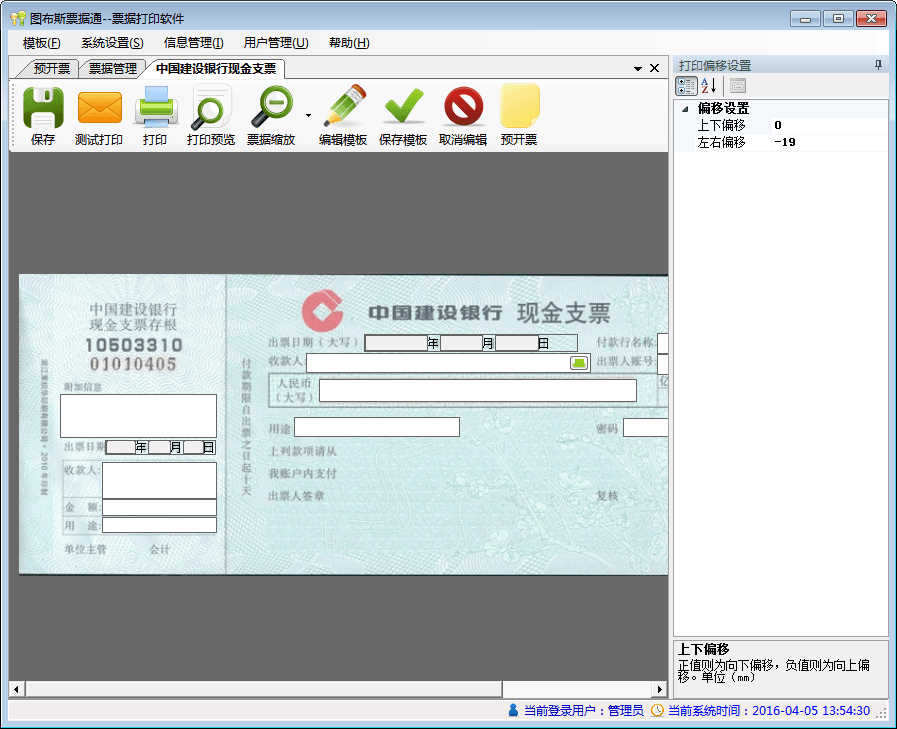897x729 pixels.
Task: Collapse the 偏移设置 category
Action: [685, 109]
